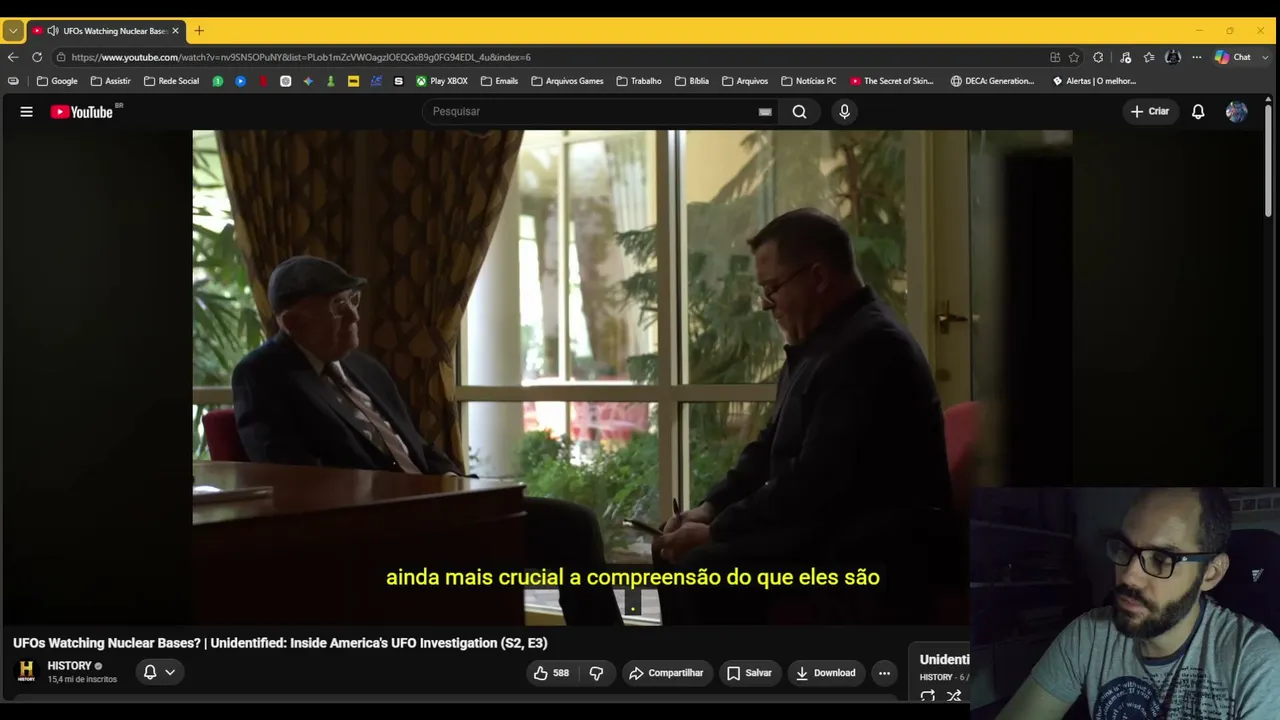Screen dimensions: 1280x720
Task: Click the page vertical scrollbar
Action: (x=1269, y=160)
